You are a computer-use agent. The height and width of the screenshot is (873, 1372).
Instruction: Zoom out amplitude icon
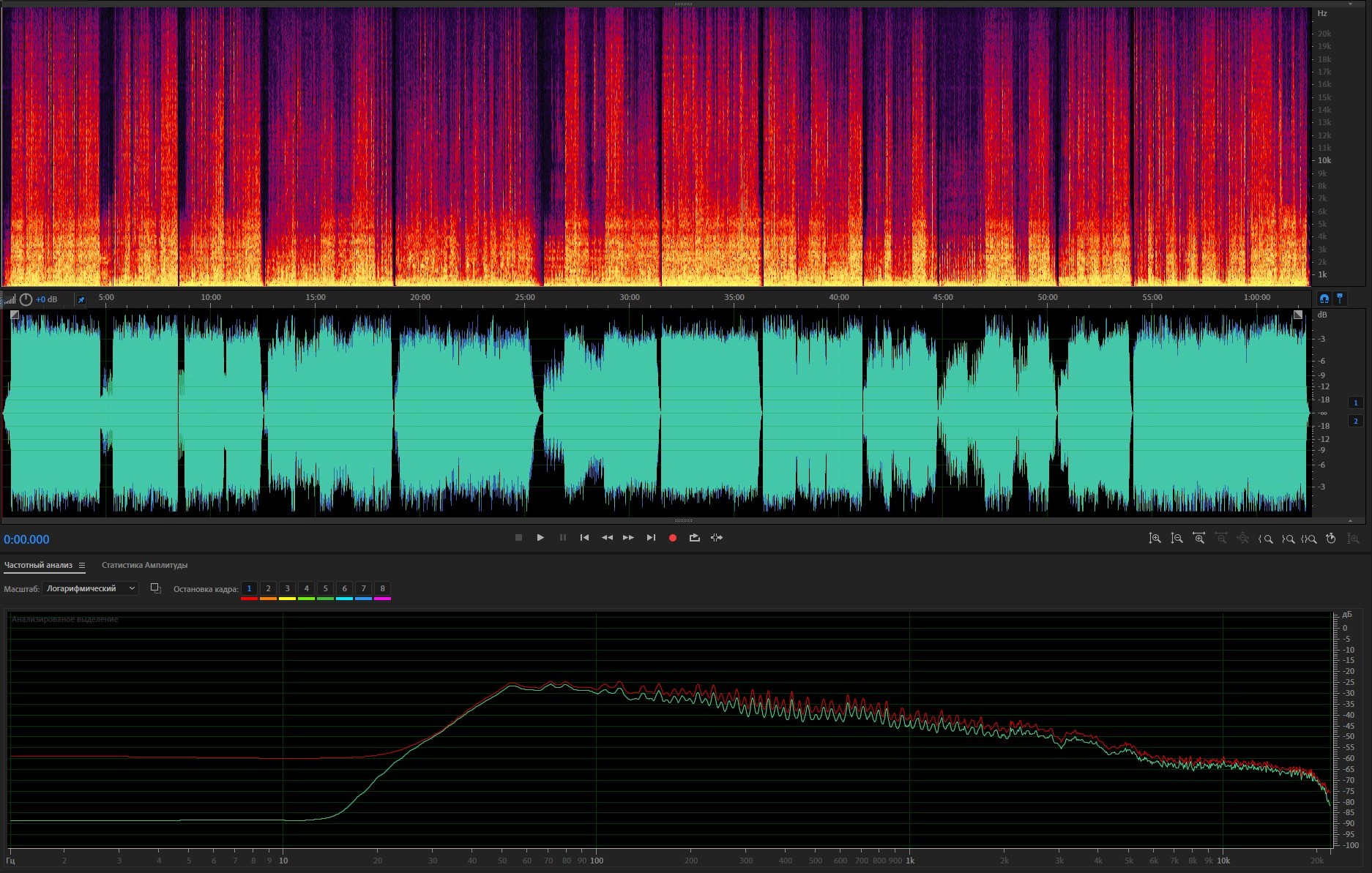pos(1177,539)
